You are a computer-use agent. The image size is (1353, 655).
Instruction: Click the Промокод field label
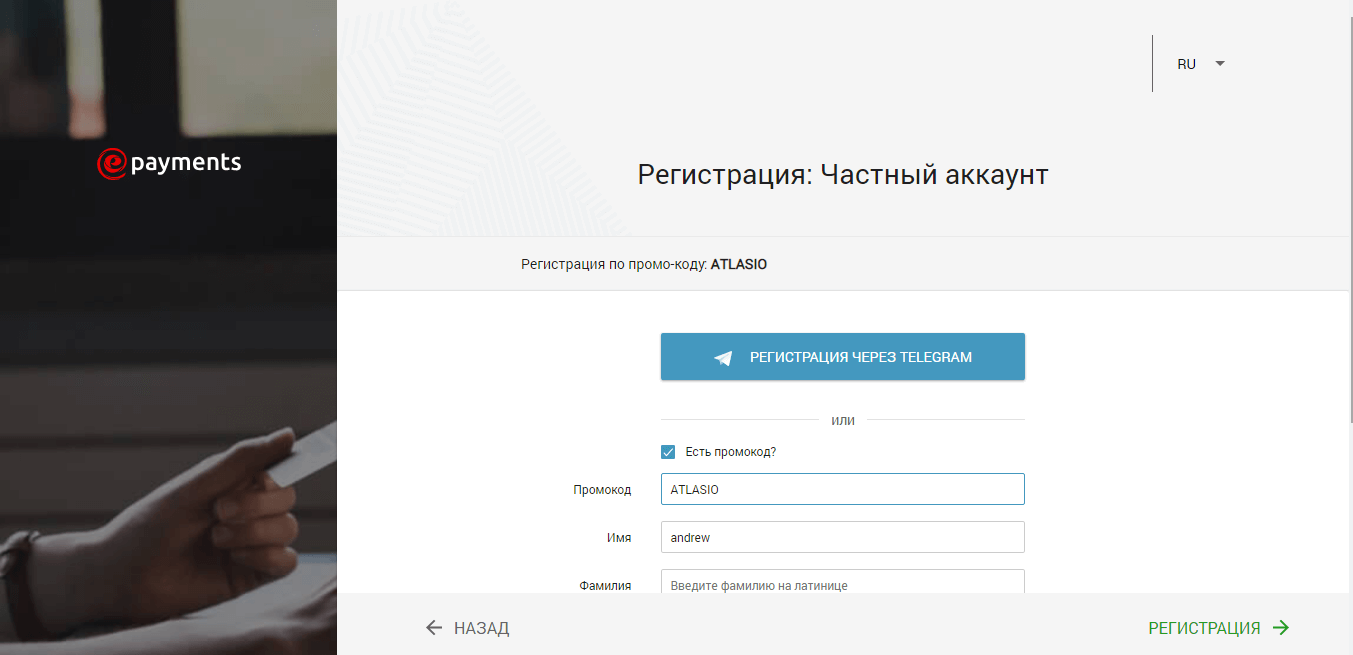(x=602, y=490)
